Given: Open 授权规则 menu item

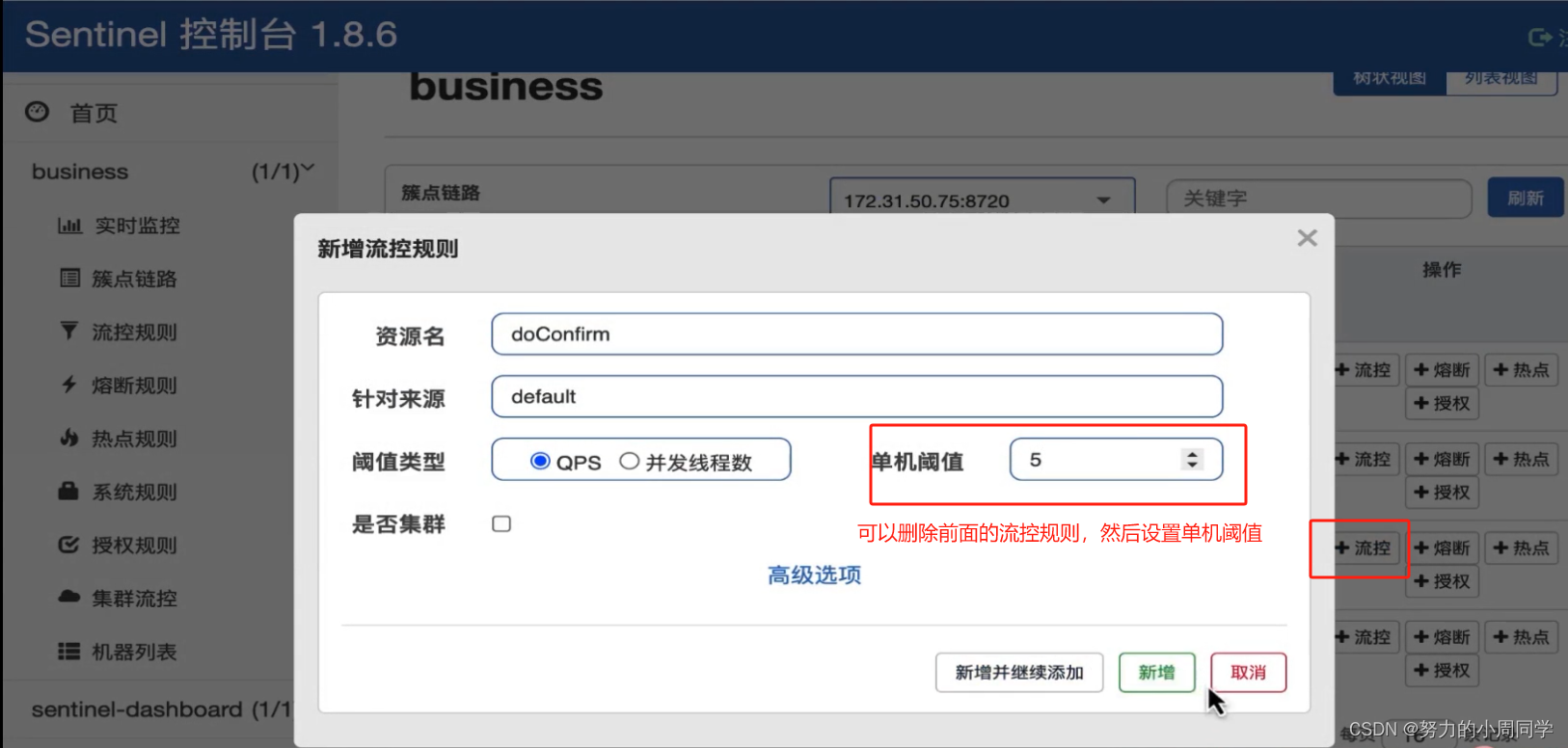Looking at the screenshot, I should (134, 545).
